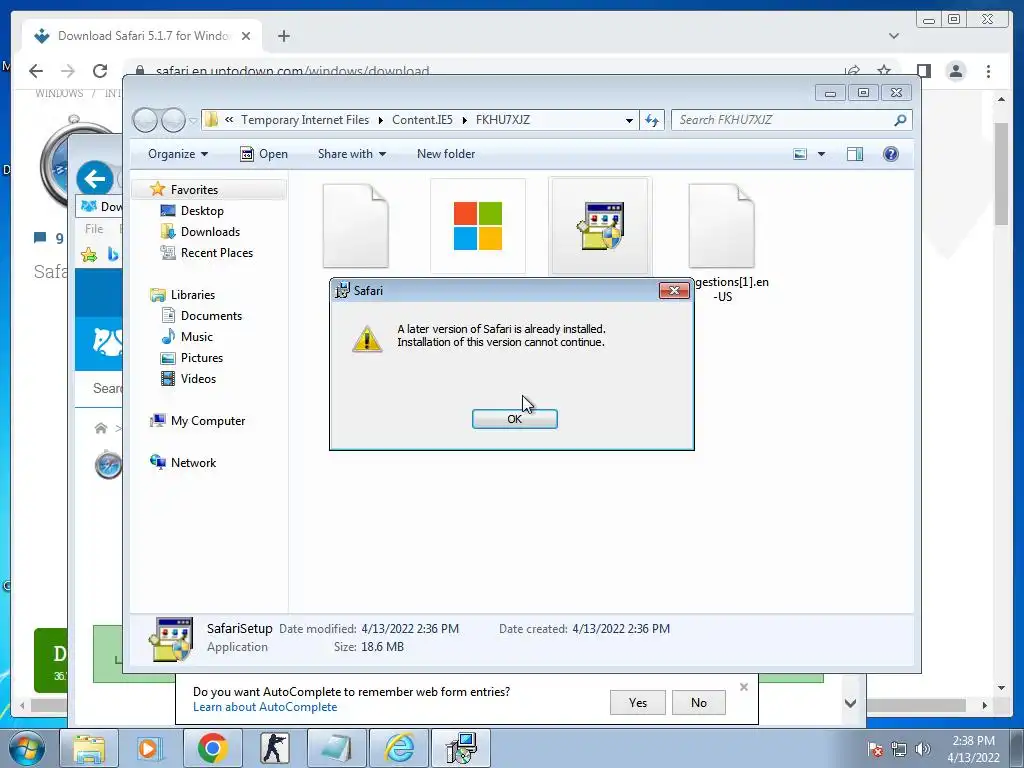Click the Counter-Strike taskbar icon
1024x768 pixels.
coord(274,748)
